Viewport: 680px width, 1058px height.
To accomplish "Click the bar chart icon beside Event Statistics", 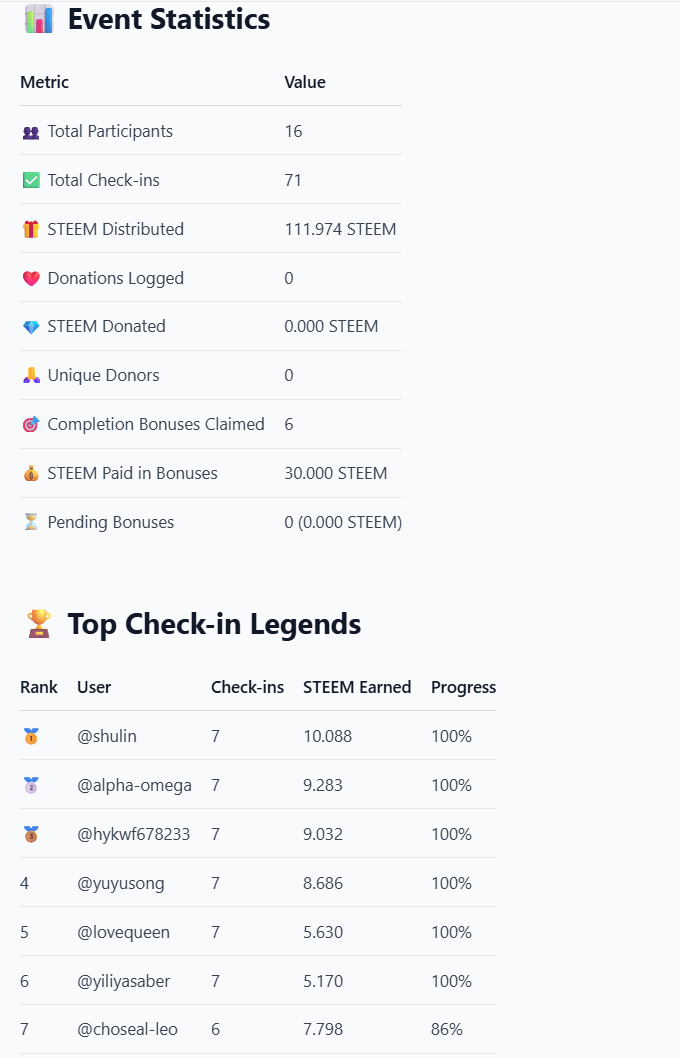I will point(39,19).
